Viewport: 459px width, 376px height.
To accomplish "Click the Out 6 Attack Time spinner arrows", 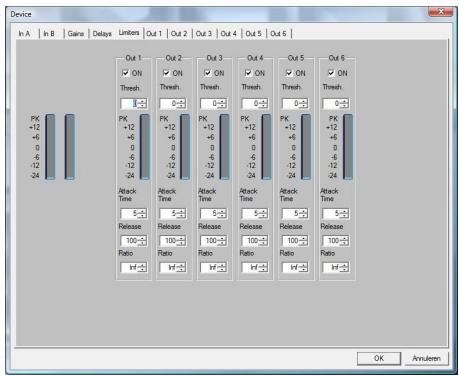I will click(344, 213).
